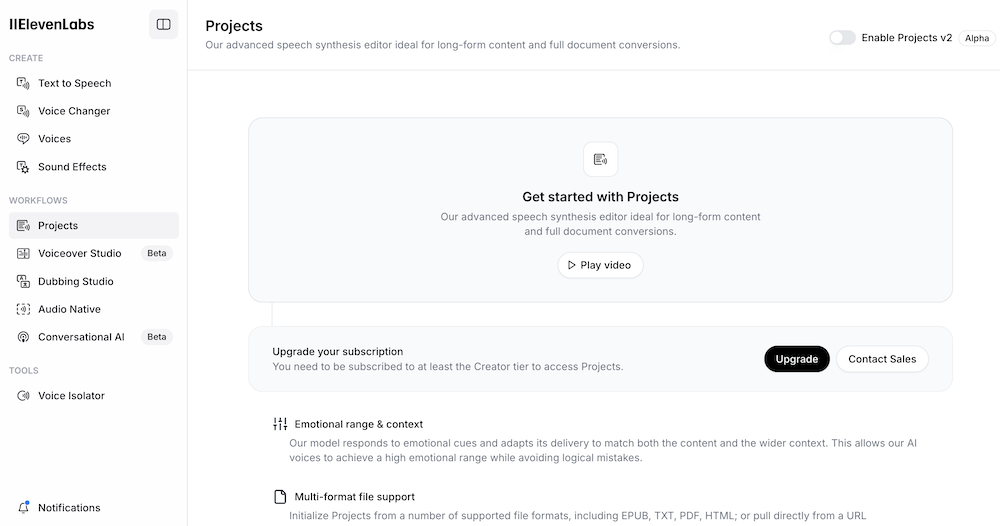This screenshot has height=526, width=1000.
Task: Click the Sound Effects sidebar icon
Action: (23, 167)
